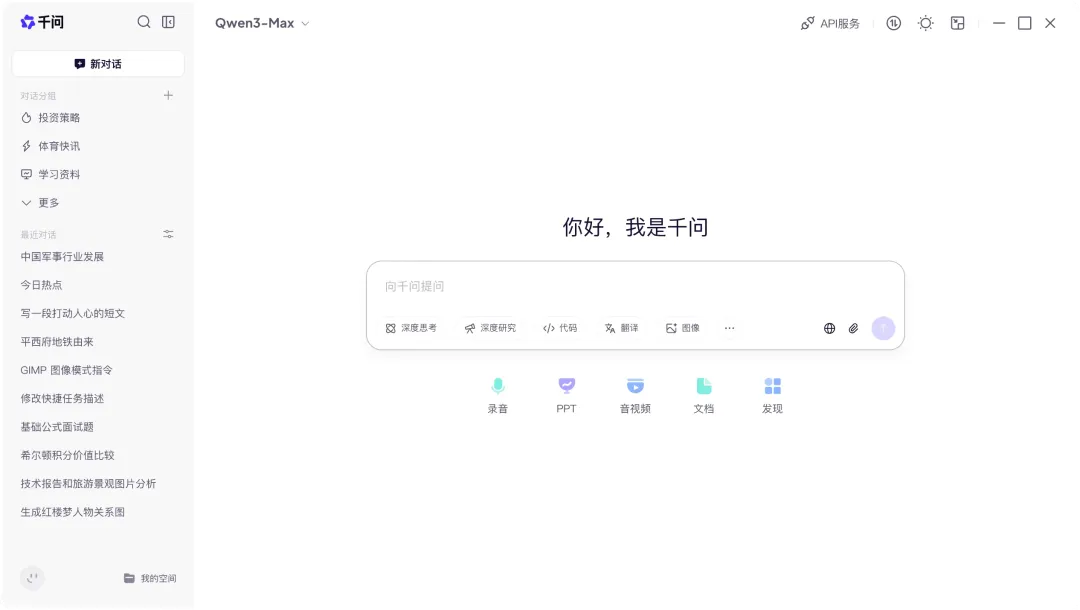Click the window layout icon in header
This screenshot has width=1080, height=610.
pyautogui.click(x=957, y=23)
